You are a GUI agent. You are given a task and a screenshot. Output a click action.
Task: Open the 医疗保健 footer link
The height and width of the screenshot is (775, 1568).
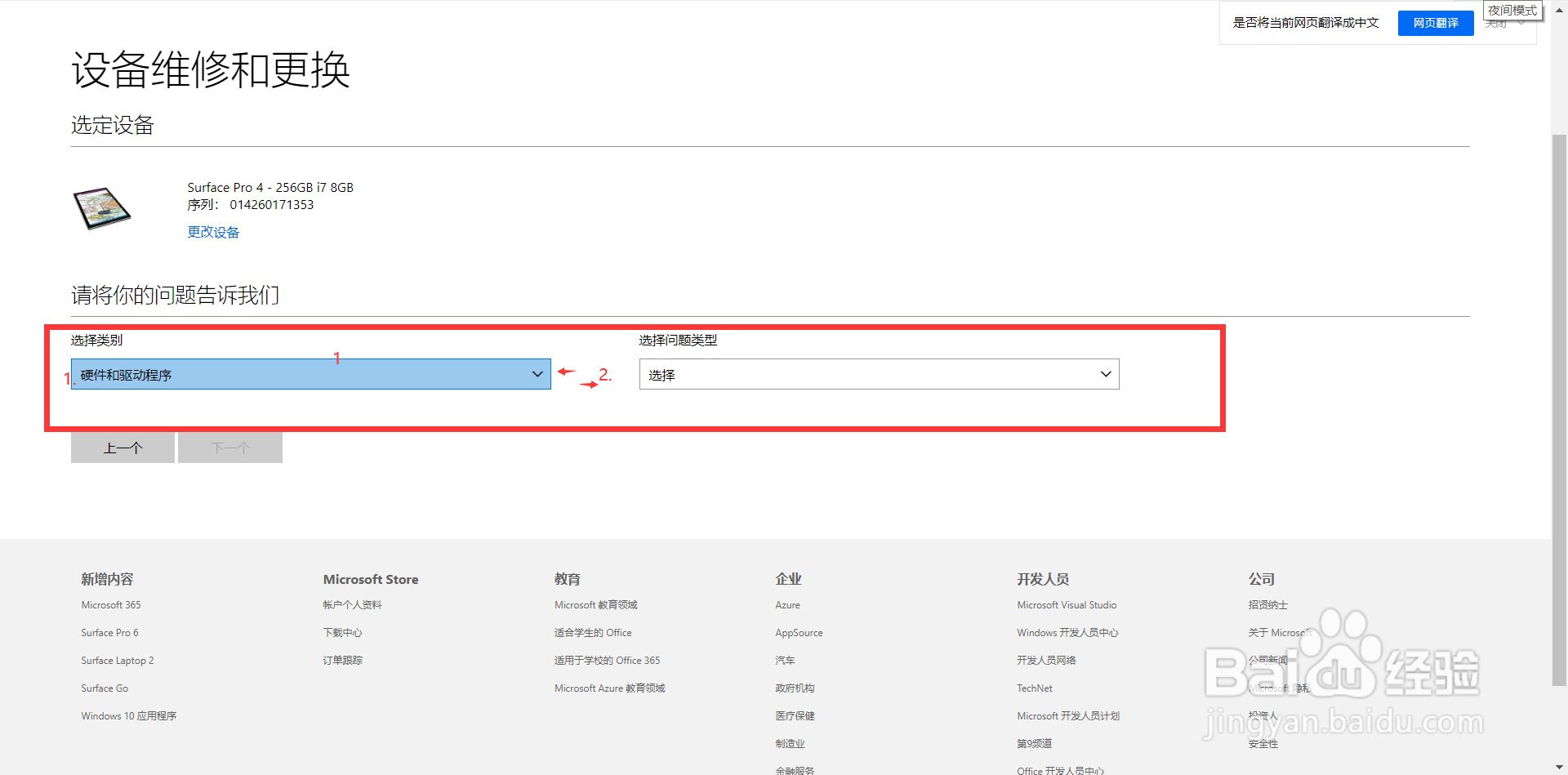795,716
